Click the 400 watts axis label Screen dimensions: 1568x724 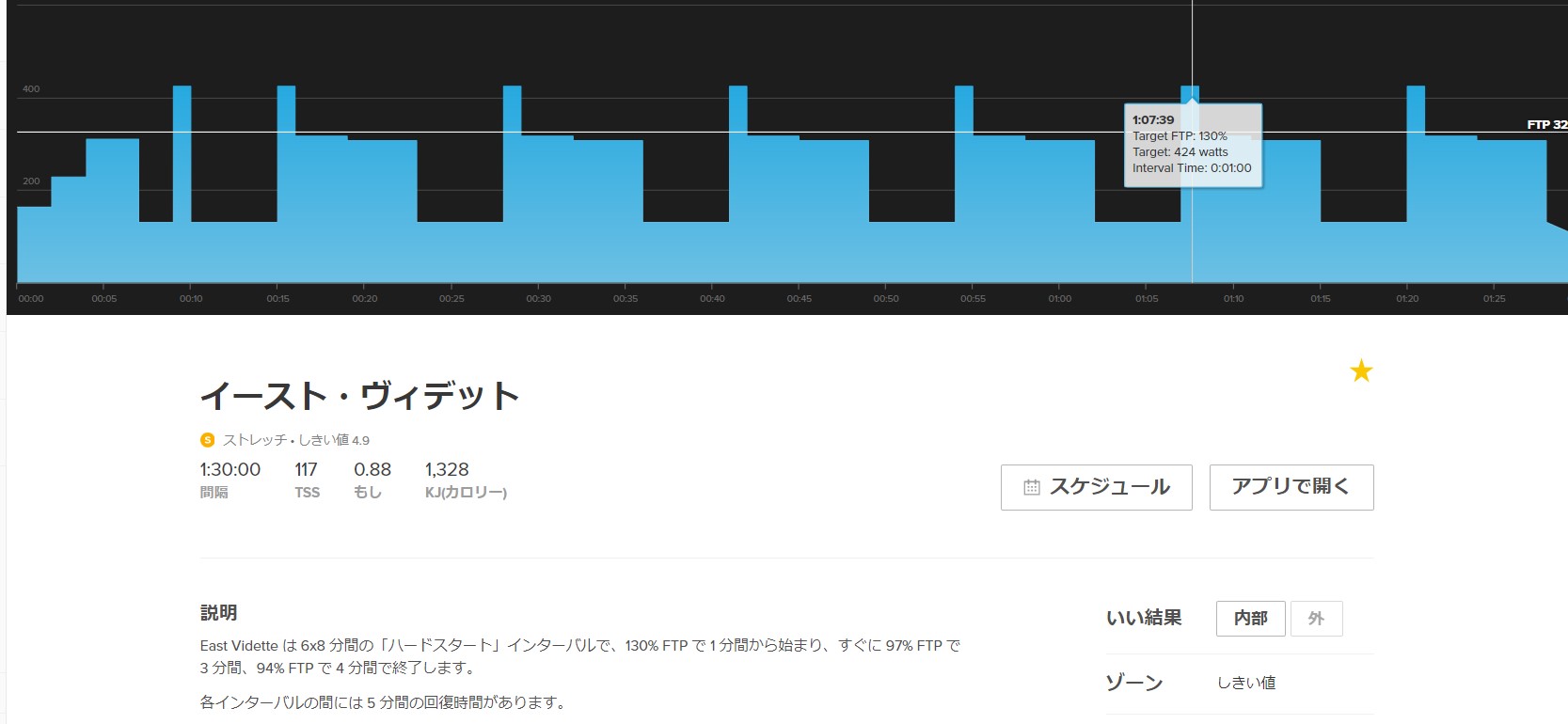[31, 89]
